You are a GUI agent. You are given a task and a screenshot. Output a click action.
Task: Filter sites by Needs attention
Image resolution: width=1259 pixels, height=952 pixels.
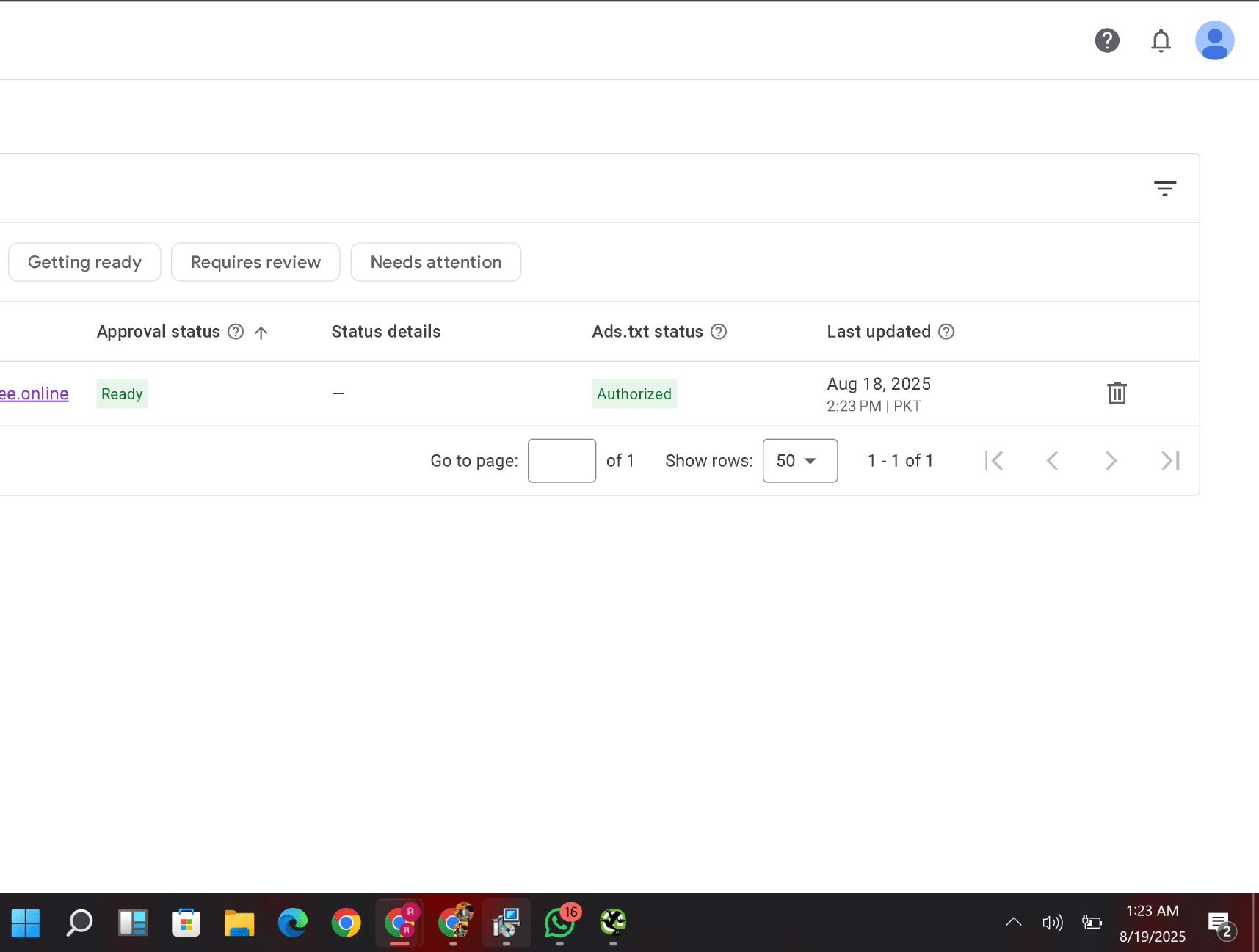click(435, 262)
